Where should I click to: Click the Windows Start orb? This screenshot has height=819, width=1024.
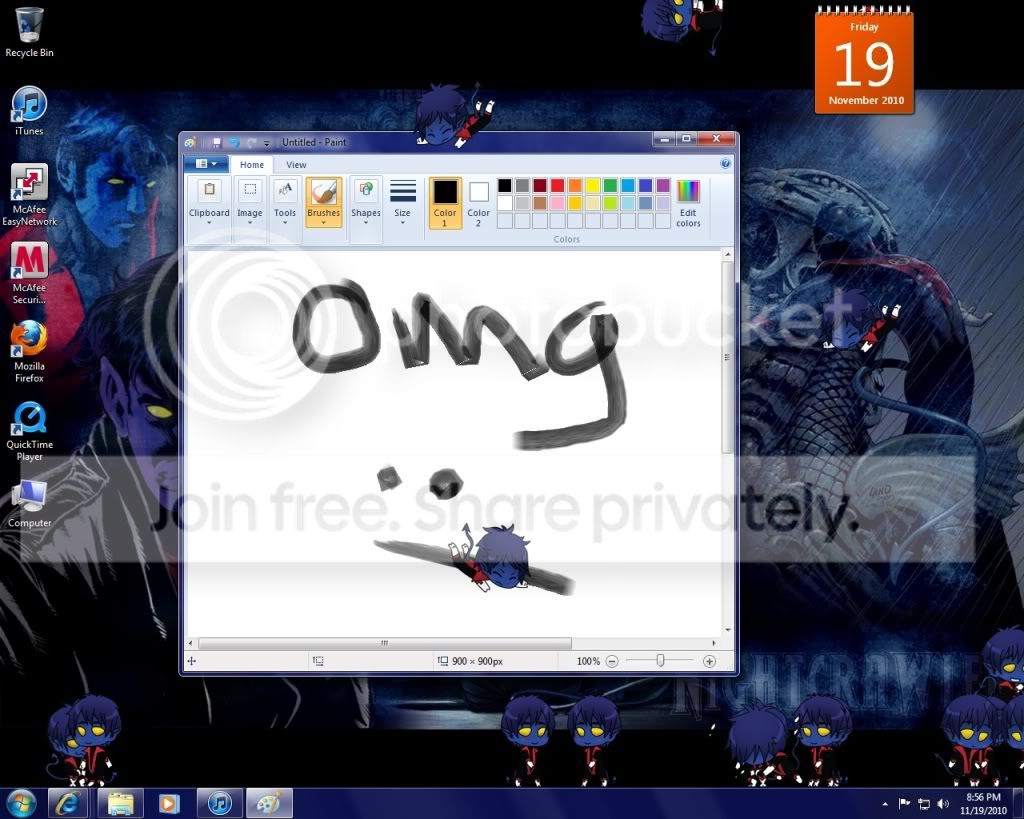pos(22,803)
